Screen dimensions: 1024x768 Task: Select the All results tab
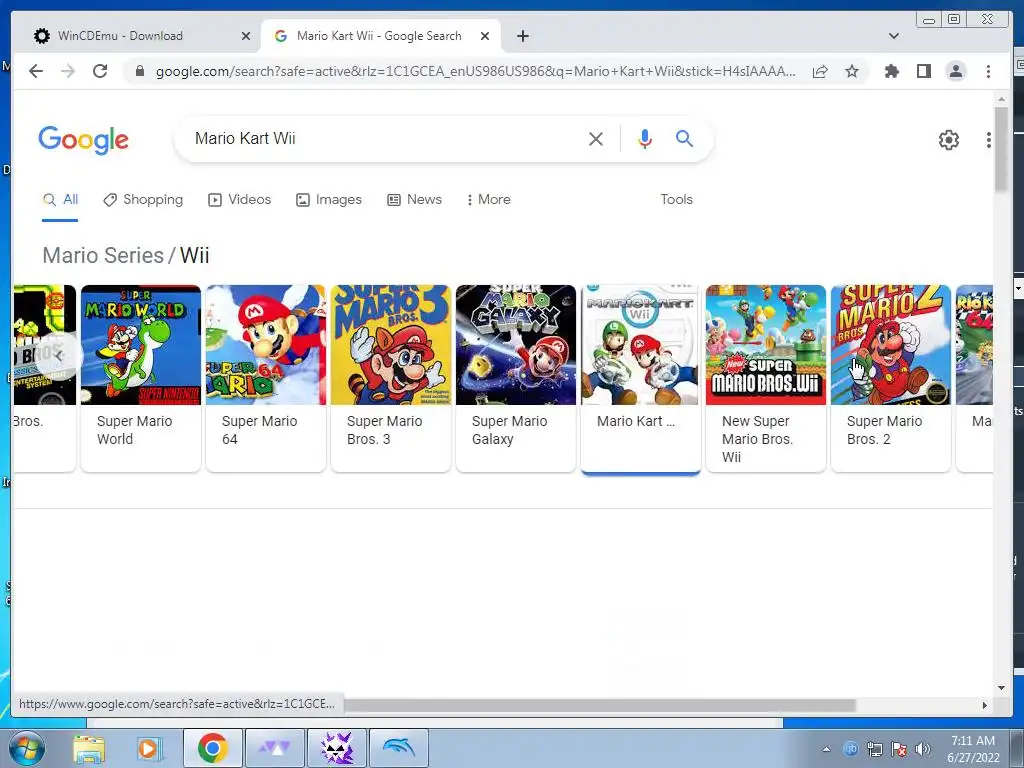(x=60, y=200)
